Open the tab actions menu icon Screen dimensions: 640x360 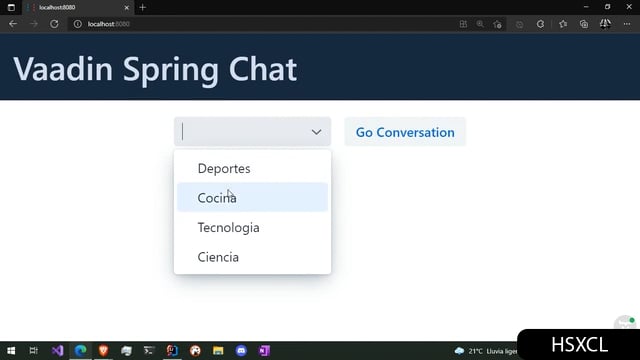[x=11, y=7]
